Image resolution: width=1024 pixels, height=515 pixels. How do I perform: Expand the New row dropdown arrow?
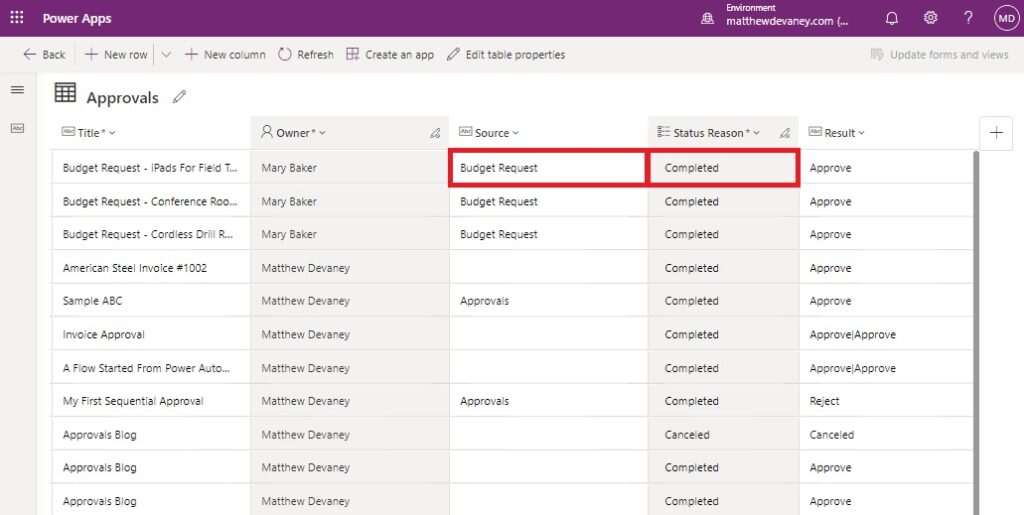point(166,55)
